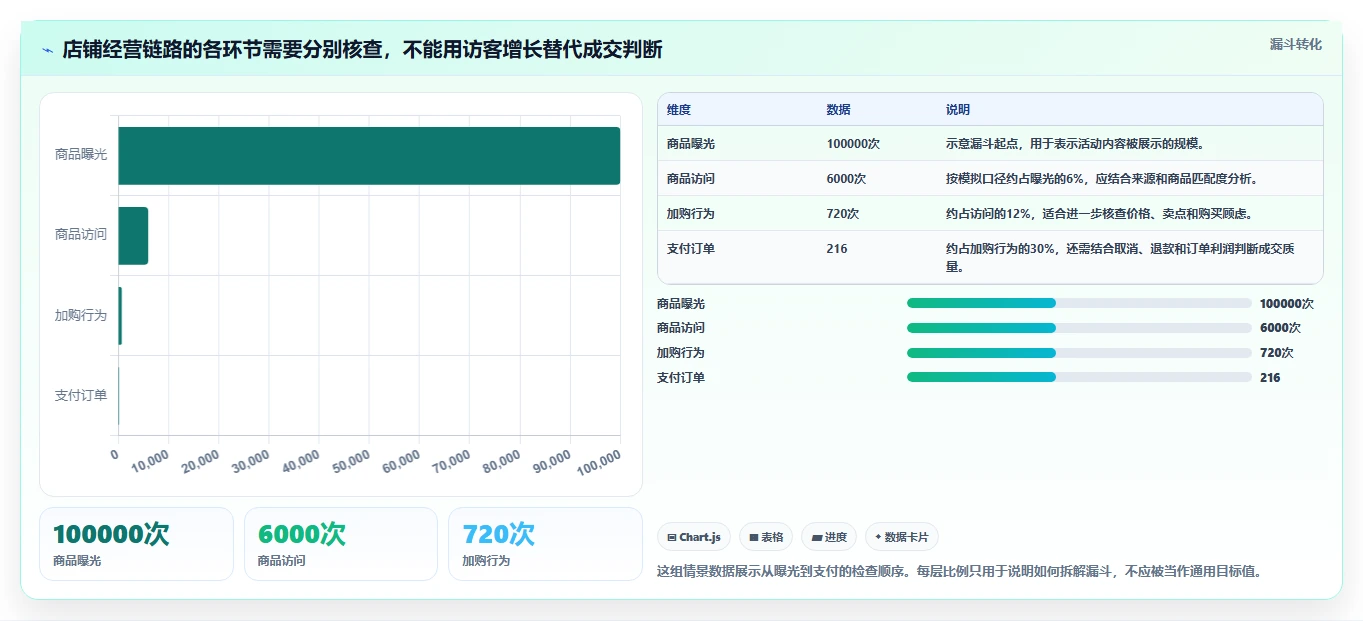The width and height of the screenshot is (1363, 621).
Task: Click the 漏斗转化 tag in the header
Action: coord(1295,44)
